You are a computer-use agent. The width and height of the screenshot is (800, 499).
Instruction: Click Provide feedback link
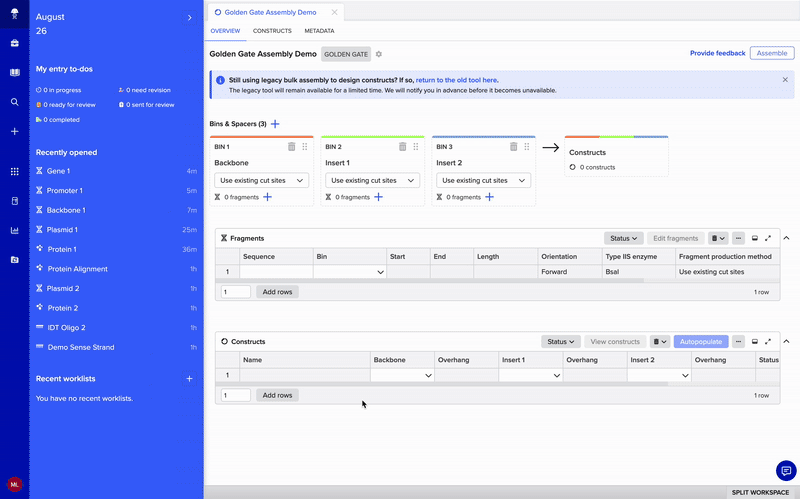pos(717,53)
